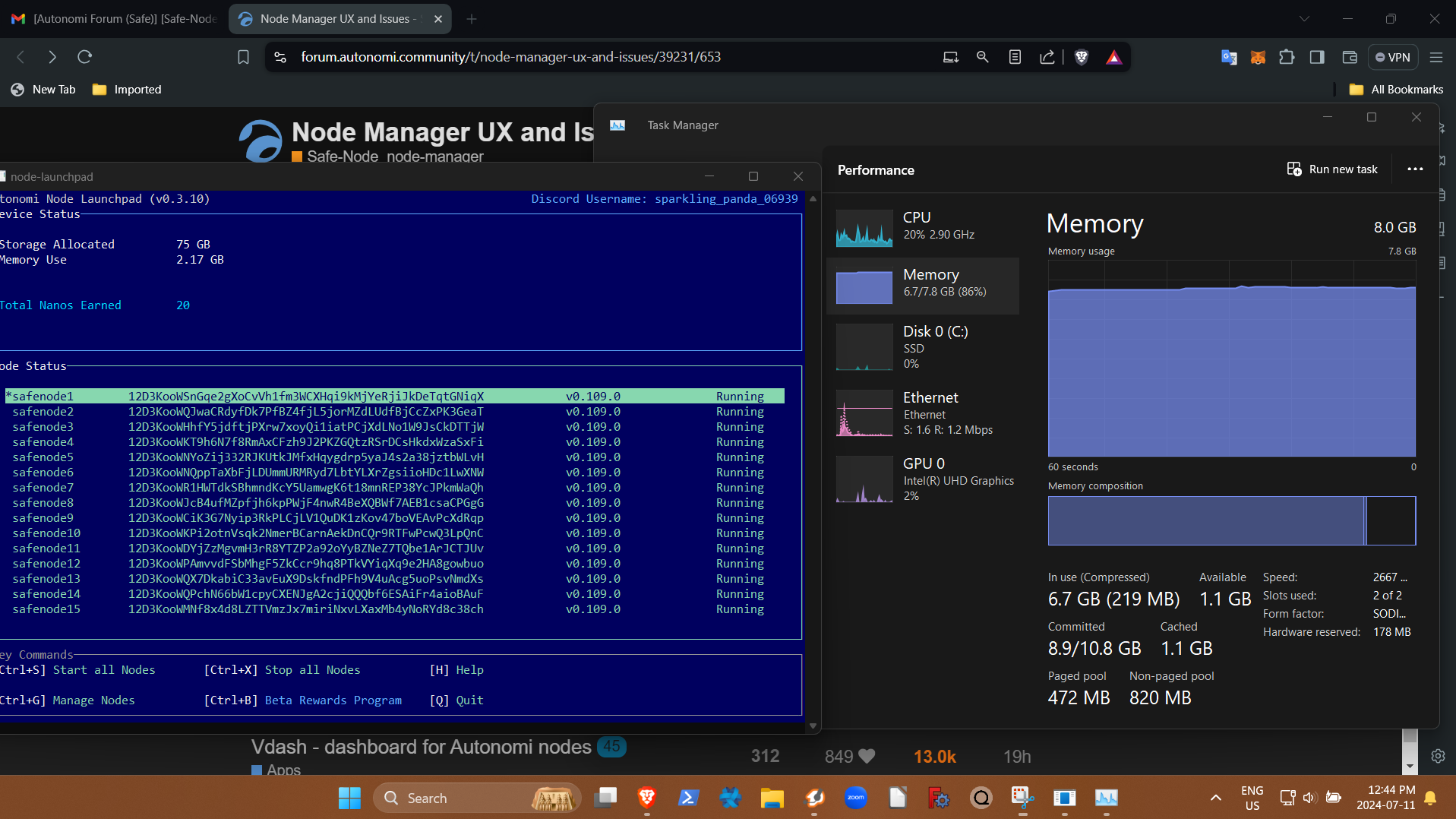Screen dimensions: 1456x819
Task: Open the node-manager tag link
Action: (435, 157)
